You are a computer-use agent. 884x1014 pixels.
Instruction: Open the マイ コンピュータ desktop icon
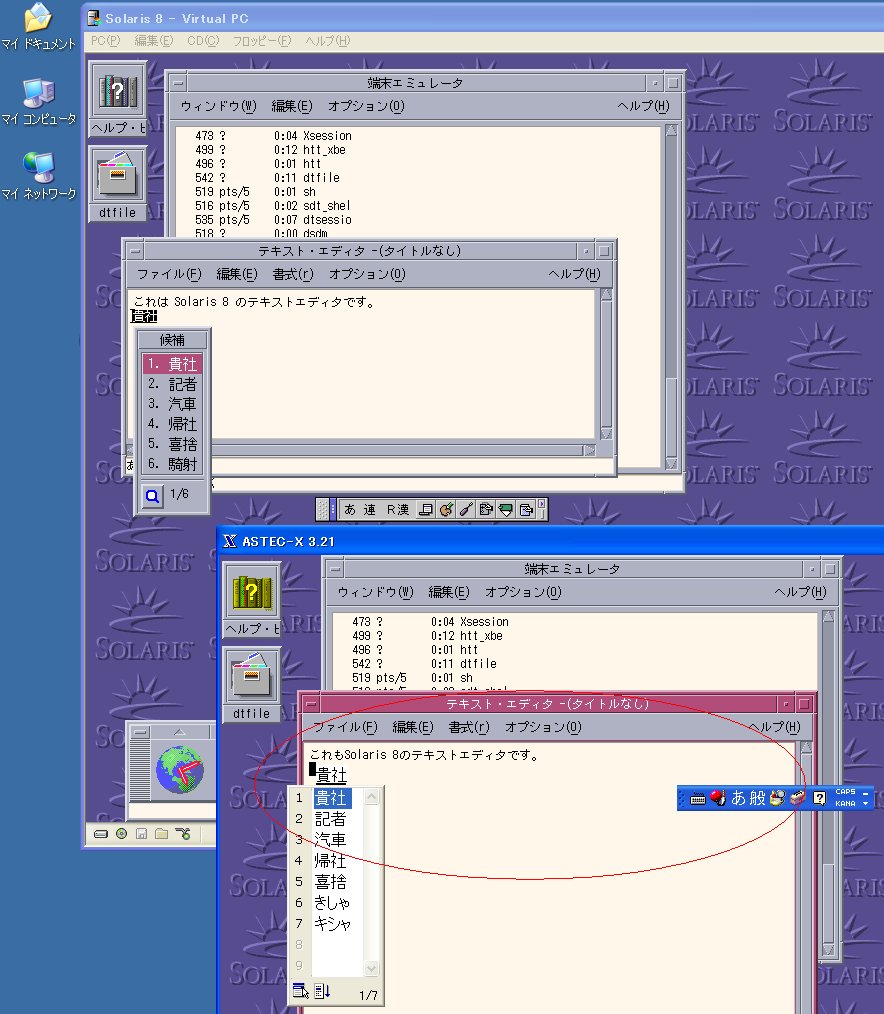pyautogui.click(x=38, y=102)
